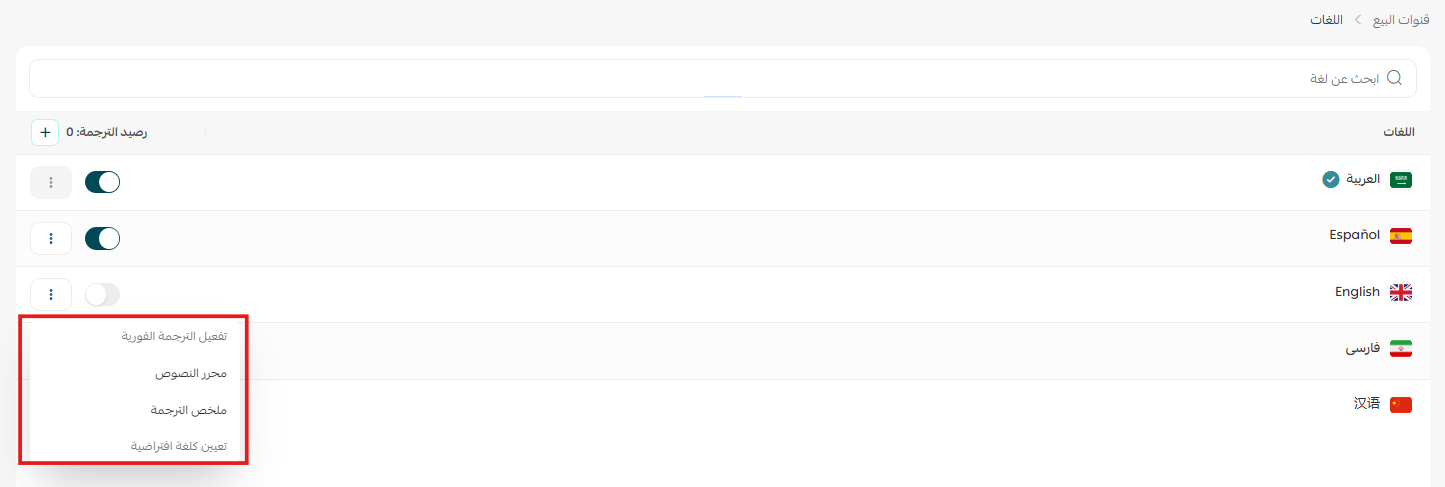Click the search magnifier icon
The height and width of the screenshot is (487, 1445).
click(x=1394, y=78)
